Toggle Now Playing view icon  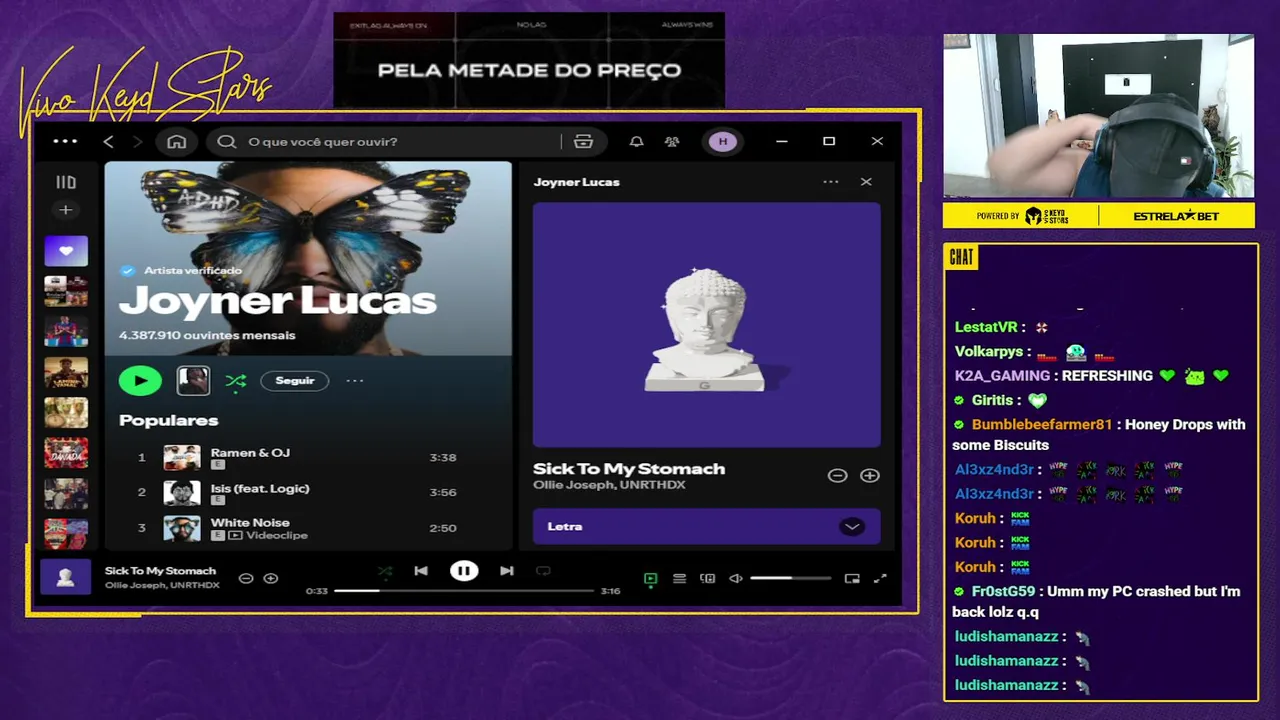click(651, 579)
